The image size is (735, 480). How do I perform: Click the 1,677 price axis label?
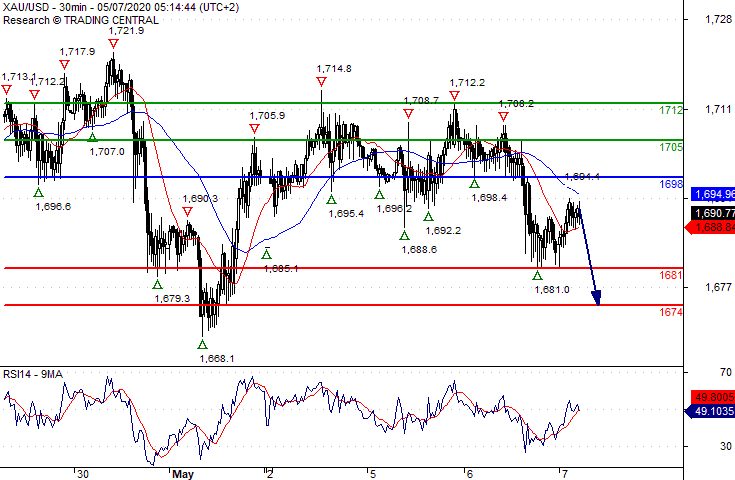tap(718, 287)
